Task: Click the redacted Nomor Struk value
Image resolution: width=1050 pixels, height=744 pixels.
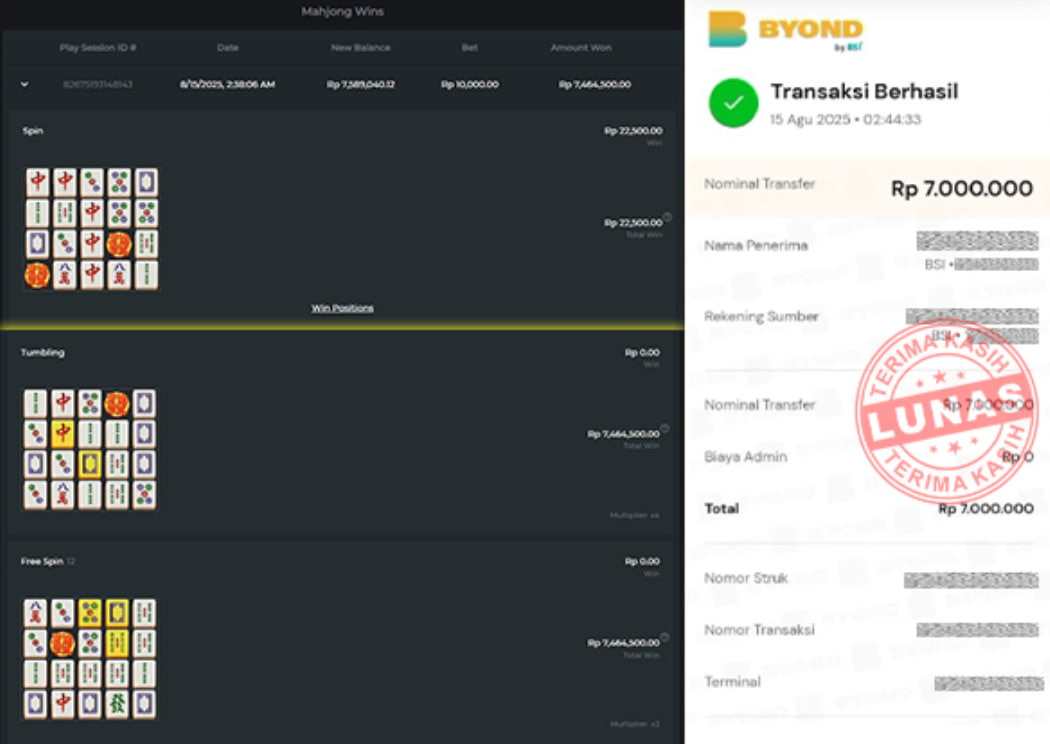Action: point(971,580)
